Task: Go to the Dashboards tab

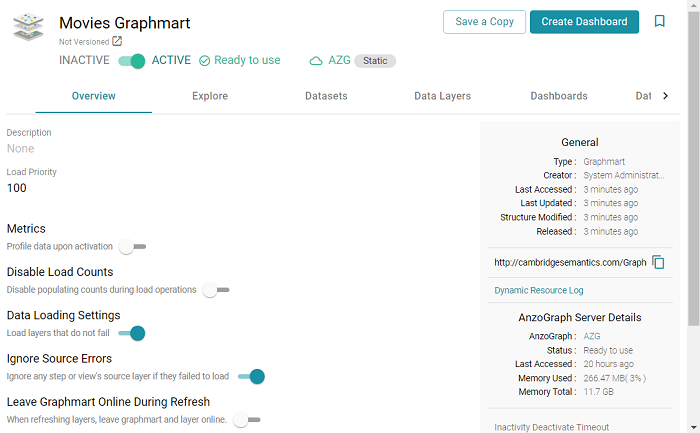Action: pyautogui.click(x=559, y=96)
